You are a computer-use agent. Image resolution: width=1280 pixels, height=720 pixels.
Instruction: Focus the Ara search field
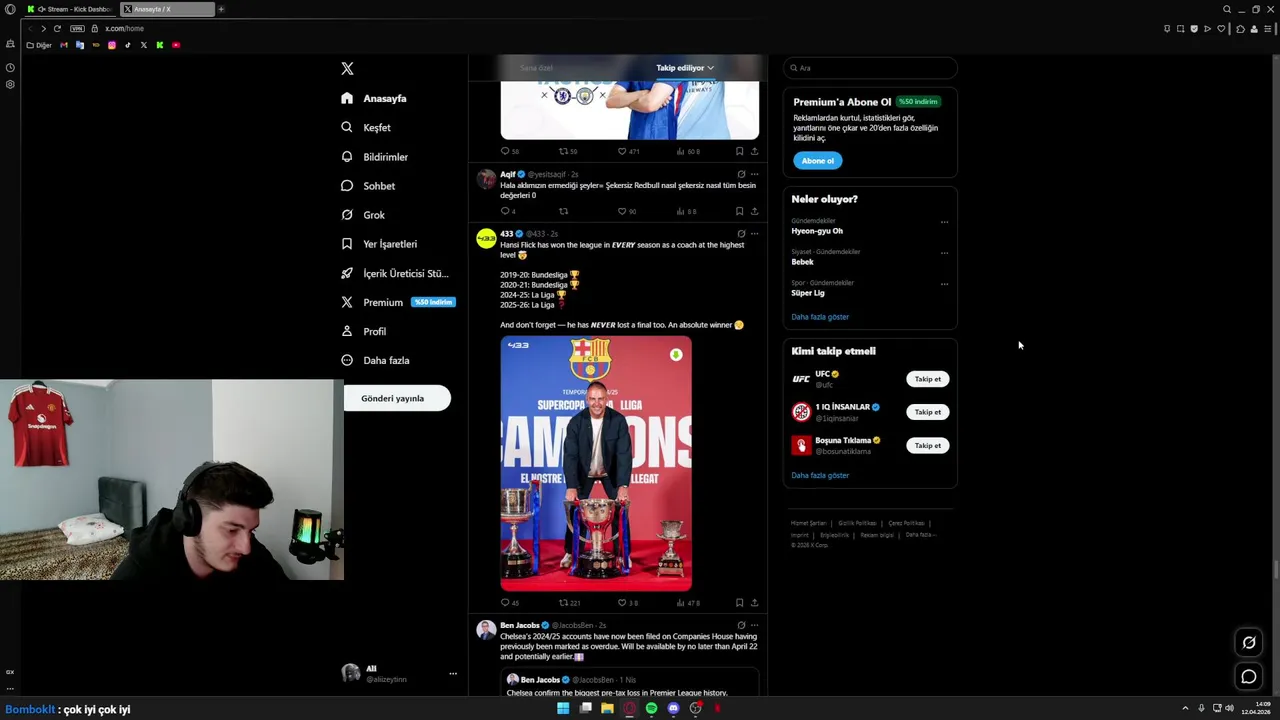870,68
